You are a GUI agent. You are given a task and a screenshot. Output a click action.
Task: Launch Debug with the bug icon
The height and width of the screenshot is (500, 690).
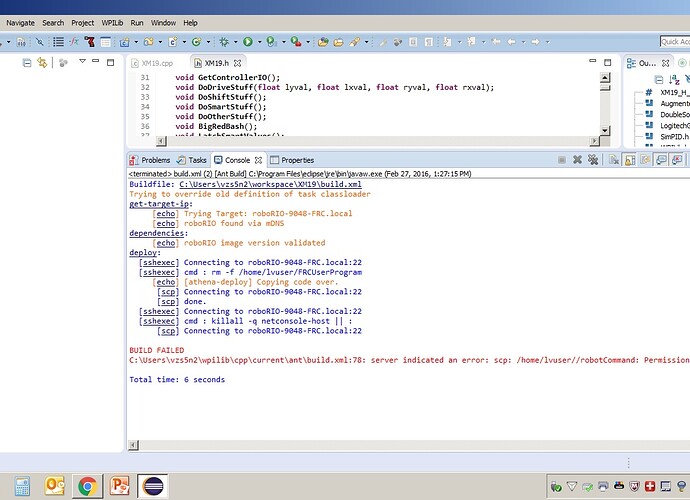click(224, 42)
